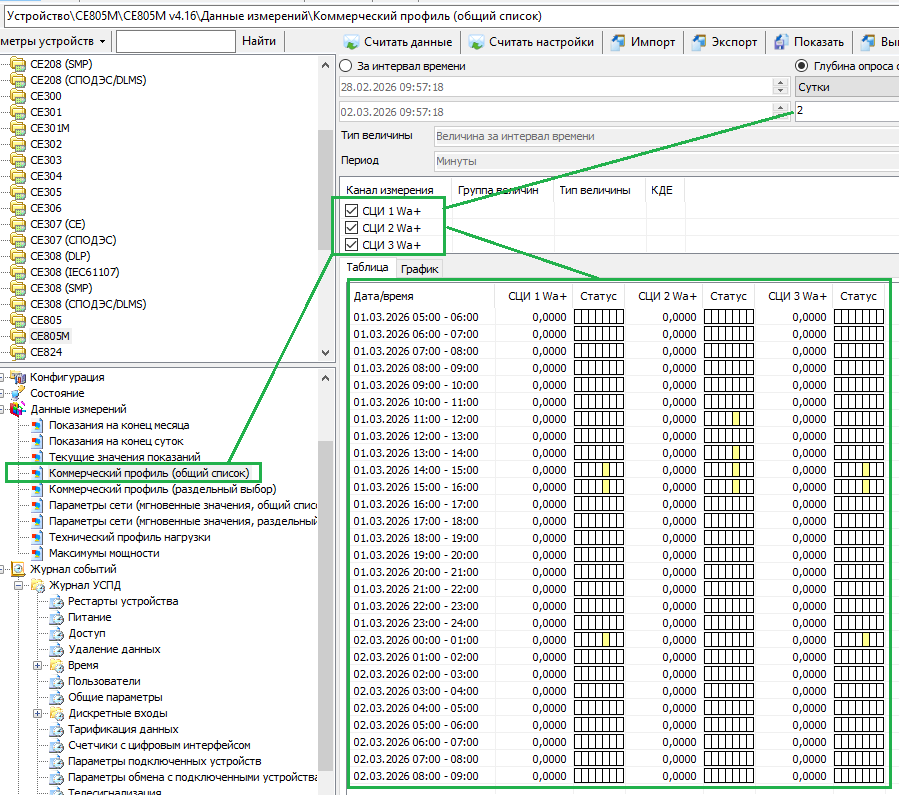The width and height of the screenshot is (899, 795).
Task: Click the Журнал событий node icon
Action: pos(18,569)
